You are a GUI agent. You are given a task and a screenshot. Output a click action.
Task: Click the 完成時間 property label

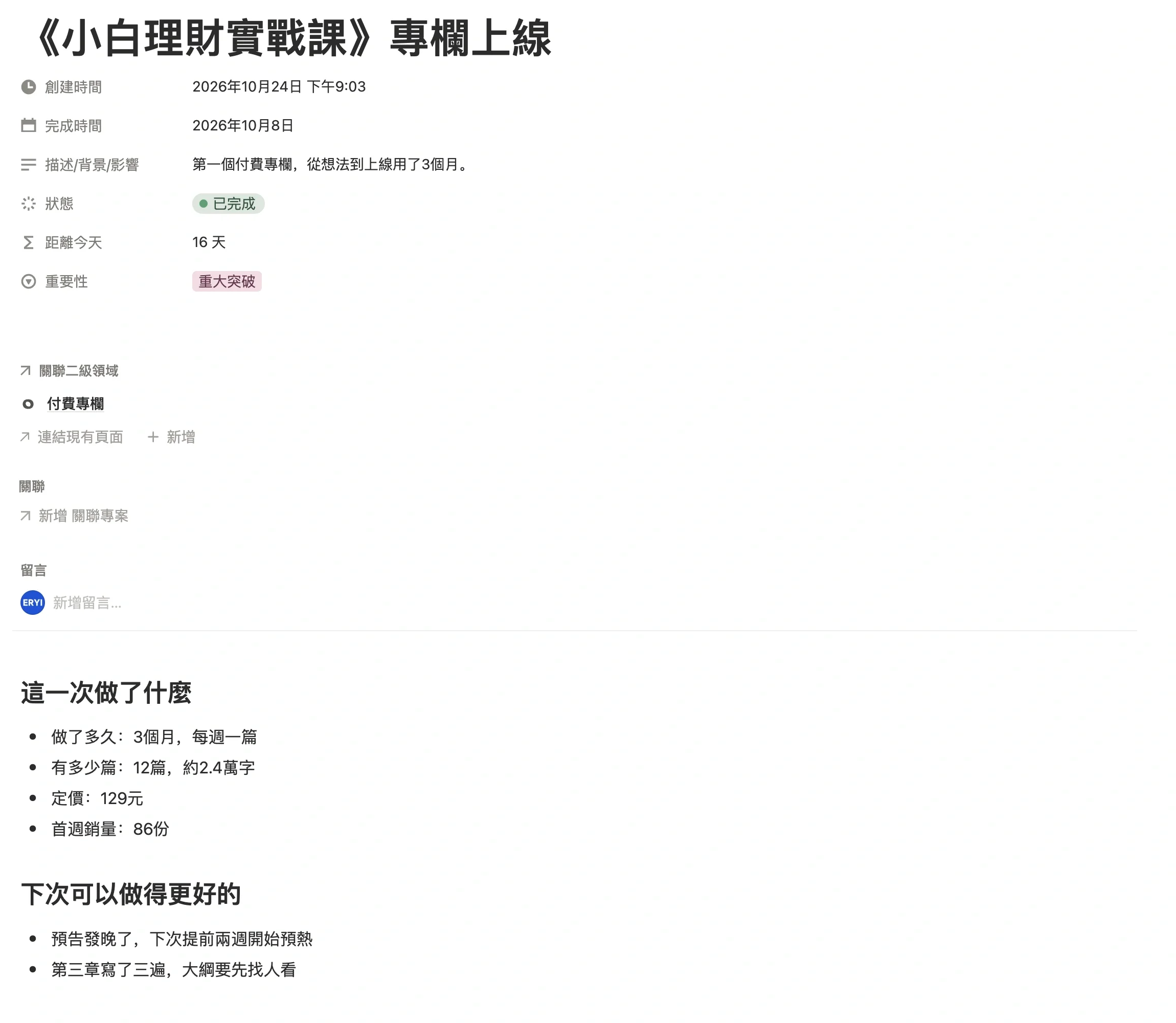click(74, 126)
